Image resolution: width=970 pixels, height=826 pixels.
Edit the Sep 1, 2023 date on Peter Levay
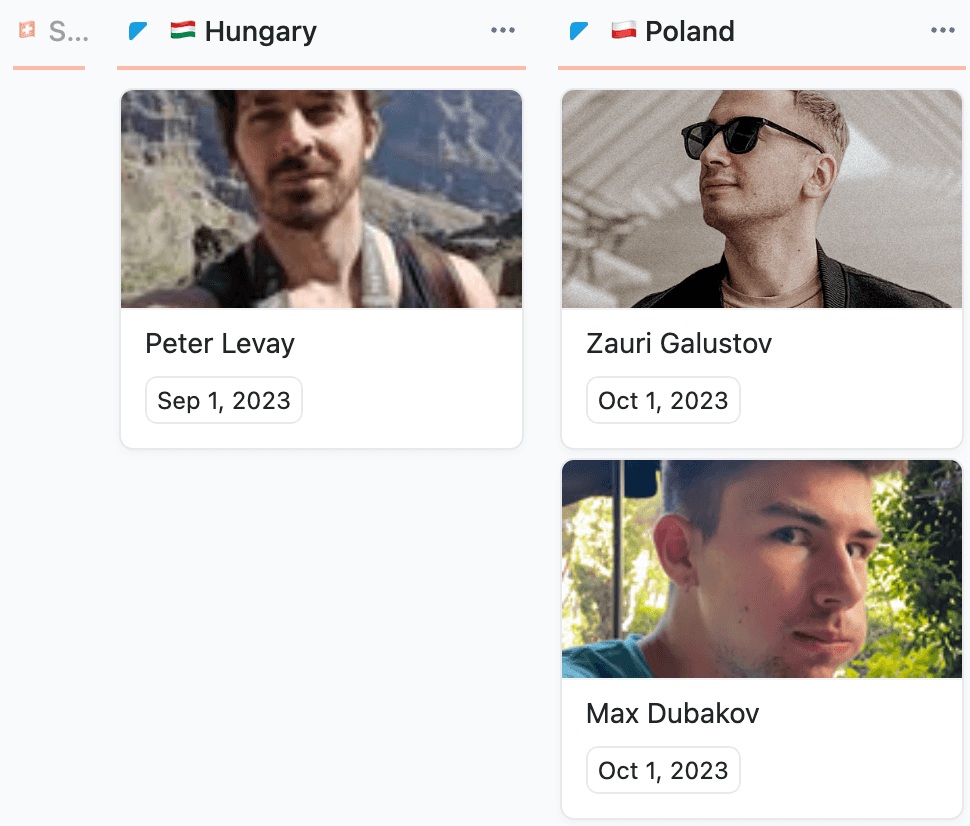(x=224, y=401)
